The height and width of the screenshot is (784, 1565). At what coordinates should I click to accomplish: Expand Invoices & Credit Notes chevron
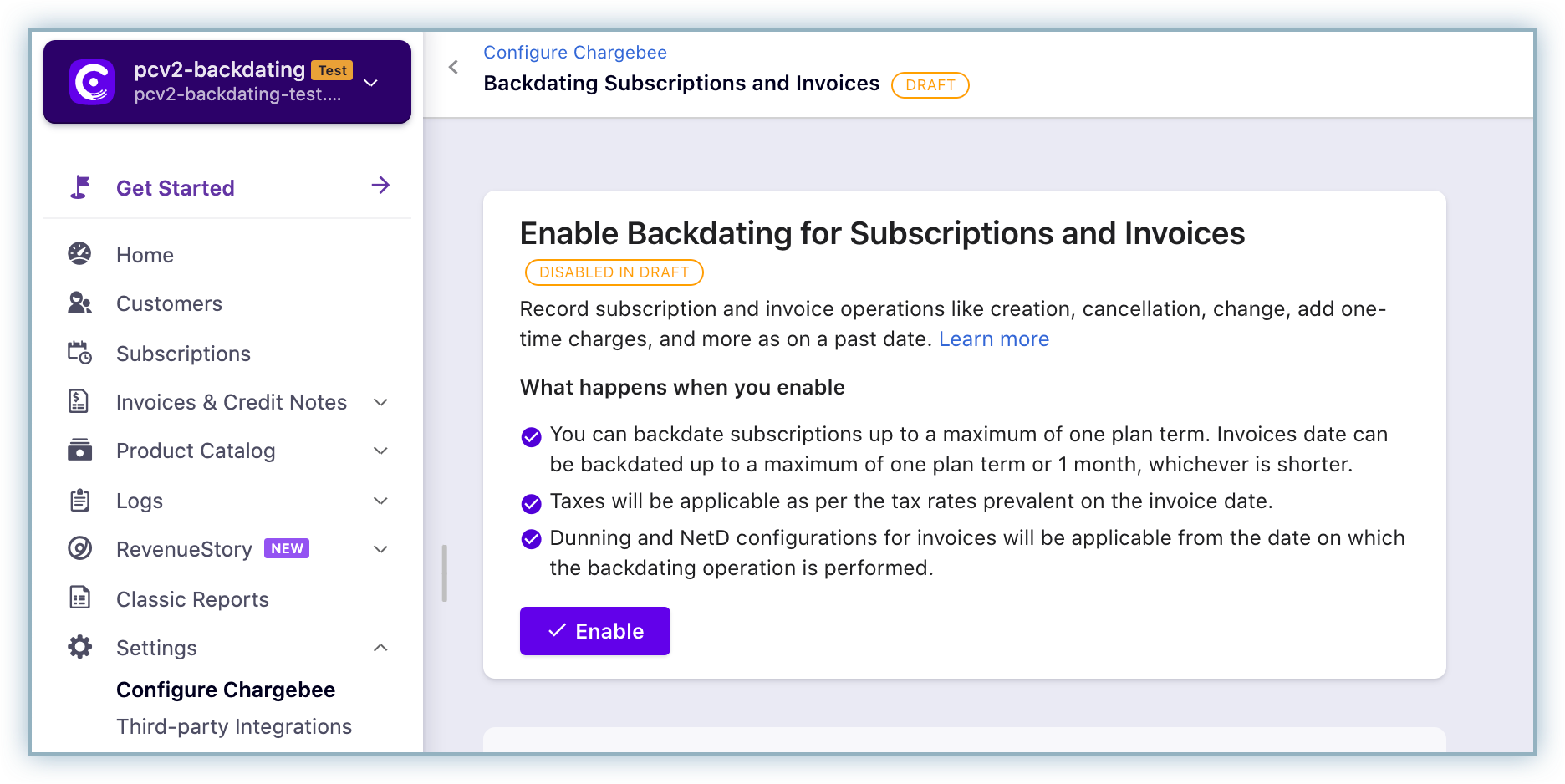380,402
